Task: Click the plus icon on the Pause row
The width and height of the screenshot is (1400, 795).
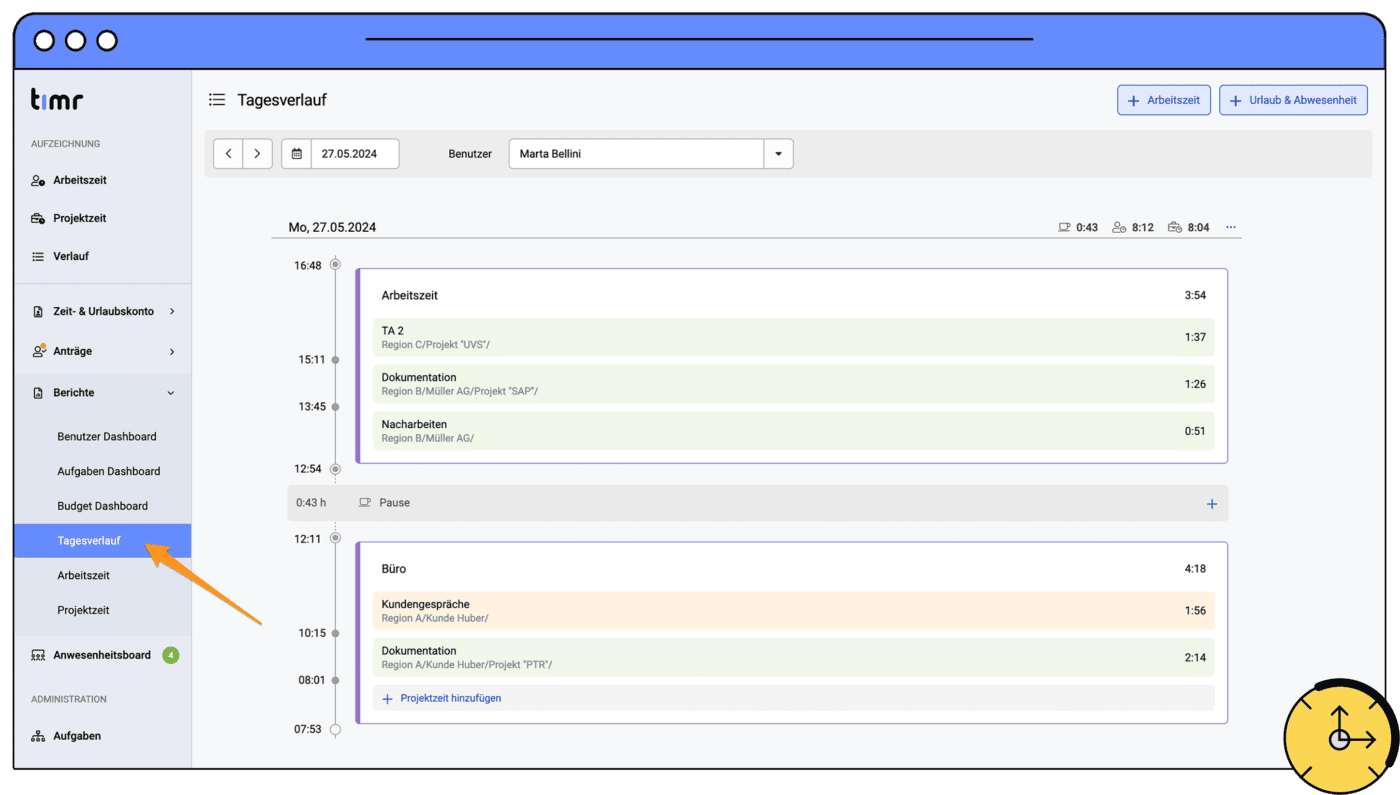Action: click(1211, 503)
